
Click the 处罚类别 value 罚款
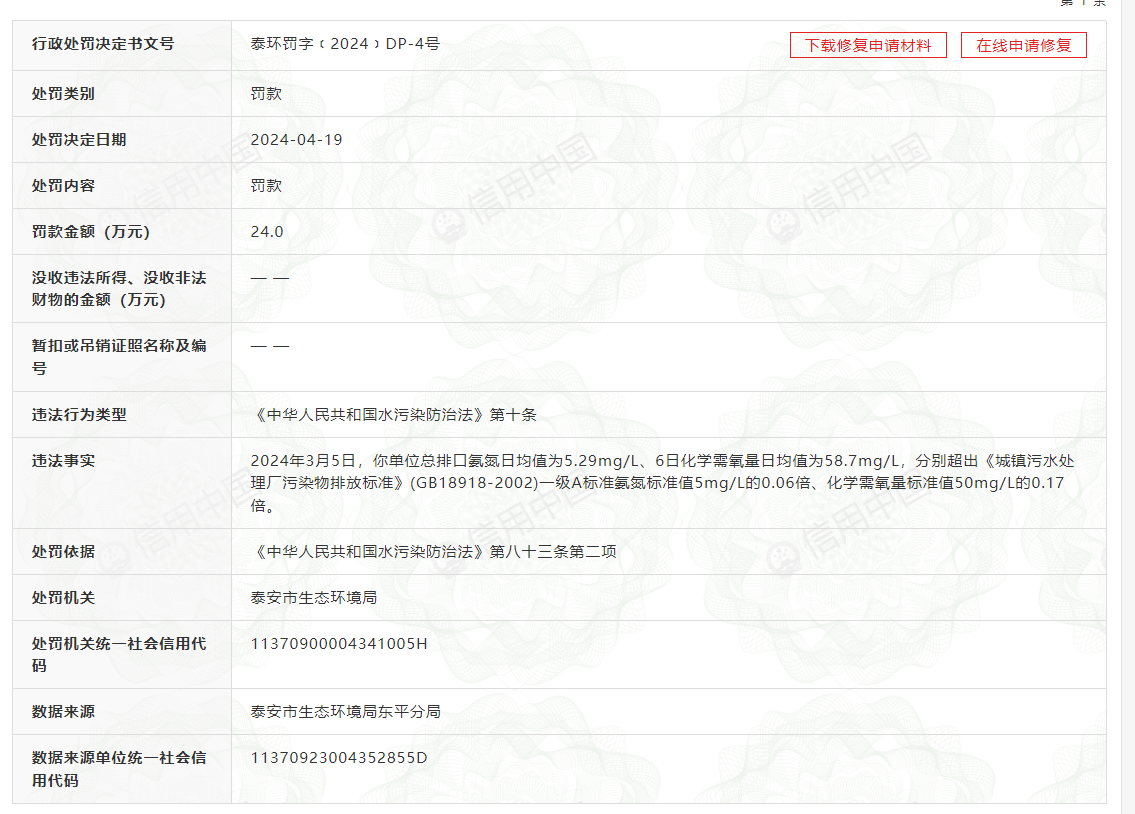pyautogui.click(x=264, y=94)
